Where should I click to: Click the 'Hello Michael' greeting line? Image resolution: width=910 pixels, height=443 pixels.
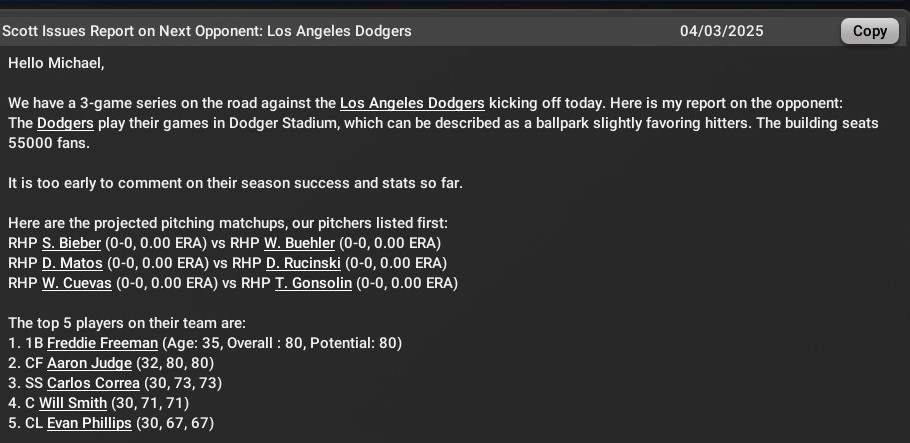[x=56, y=64]
